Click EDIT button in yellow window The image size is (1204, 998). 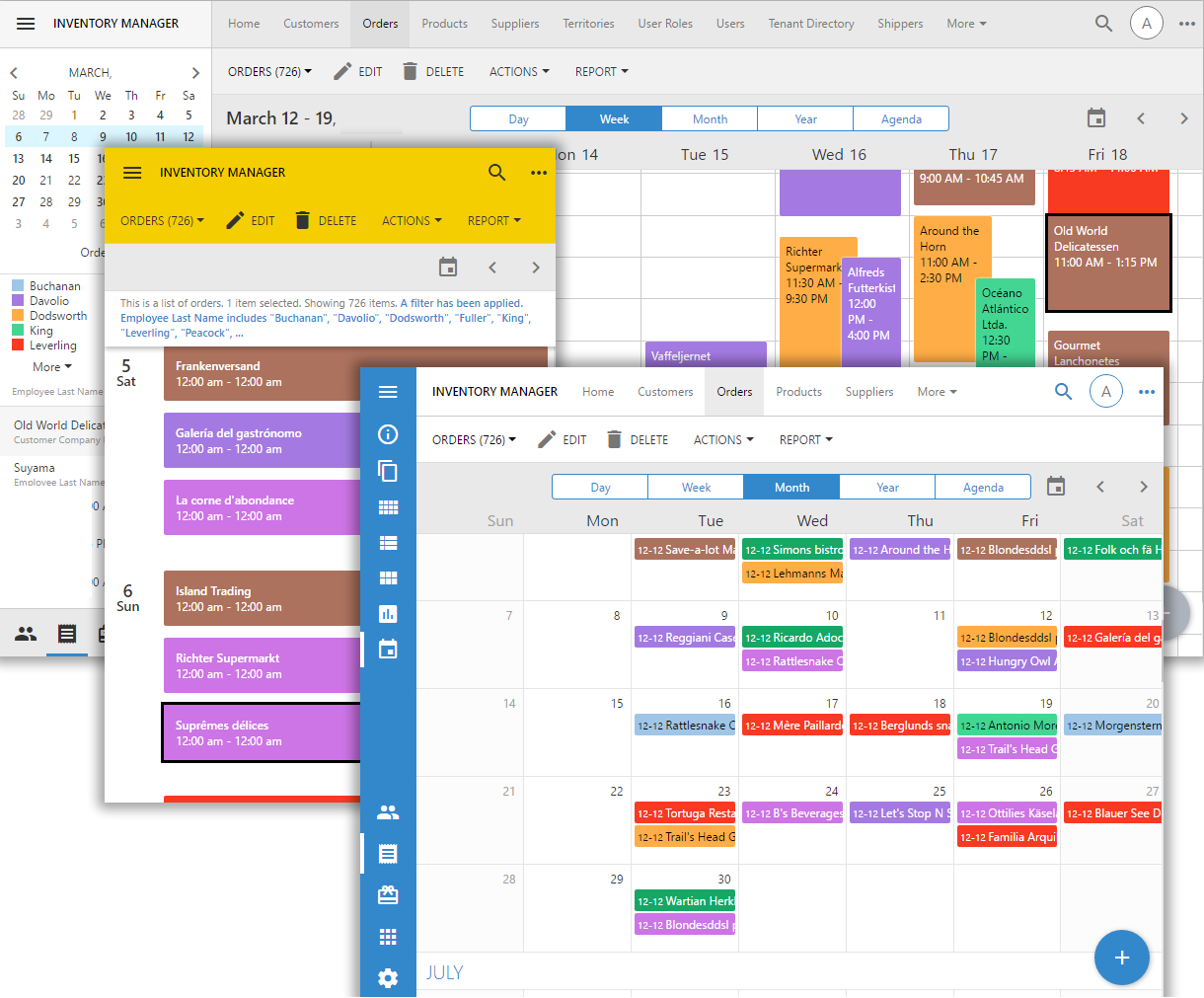[250, 221]
